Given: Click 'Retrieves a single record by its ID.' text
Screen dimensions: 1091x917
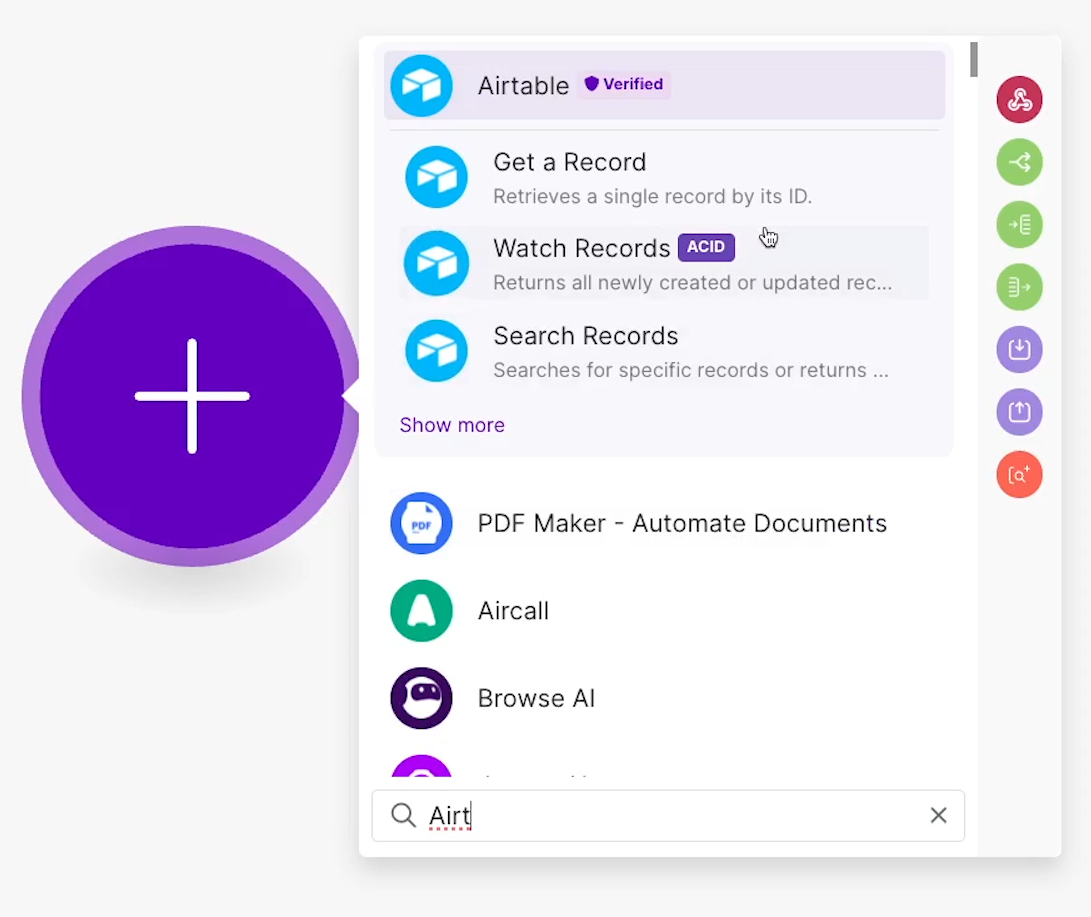Looking at the screenshot, I should click(653, 196).
